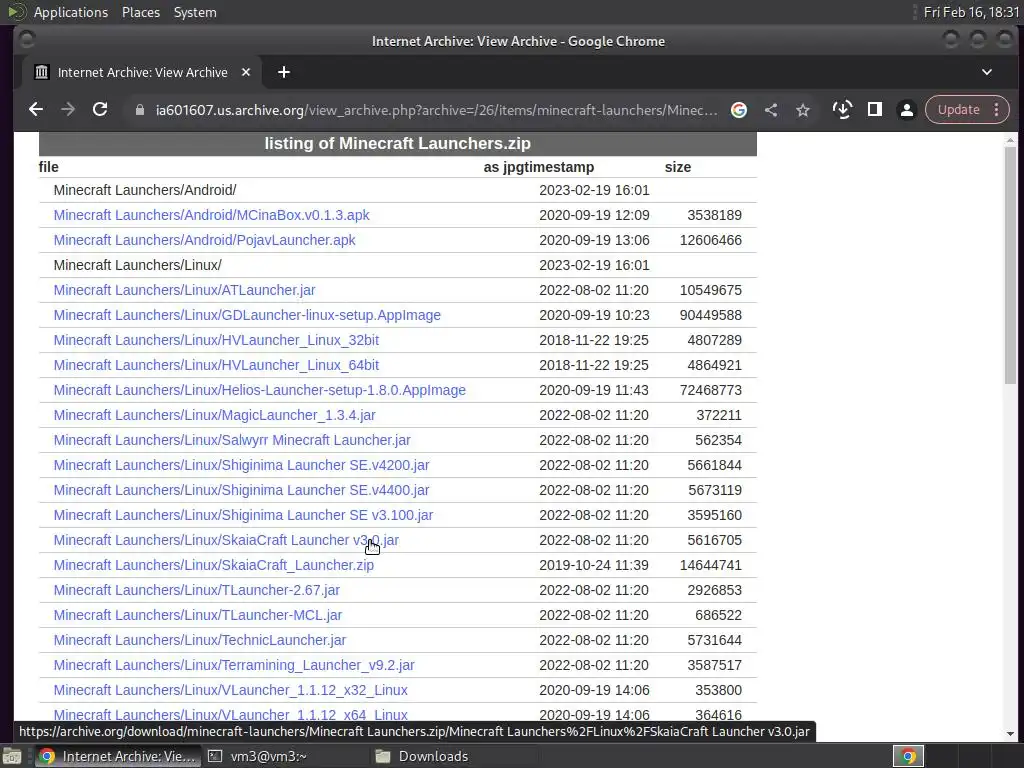
Task: Open Helios-Launcher-setup-1.8.0.AppImage link
Action: pyautogui.click(x=259, y=390)
